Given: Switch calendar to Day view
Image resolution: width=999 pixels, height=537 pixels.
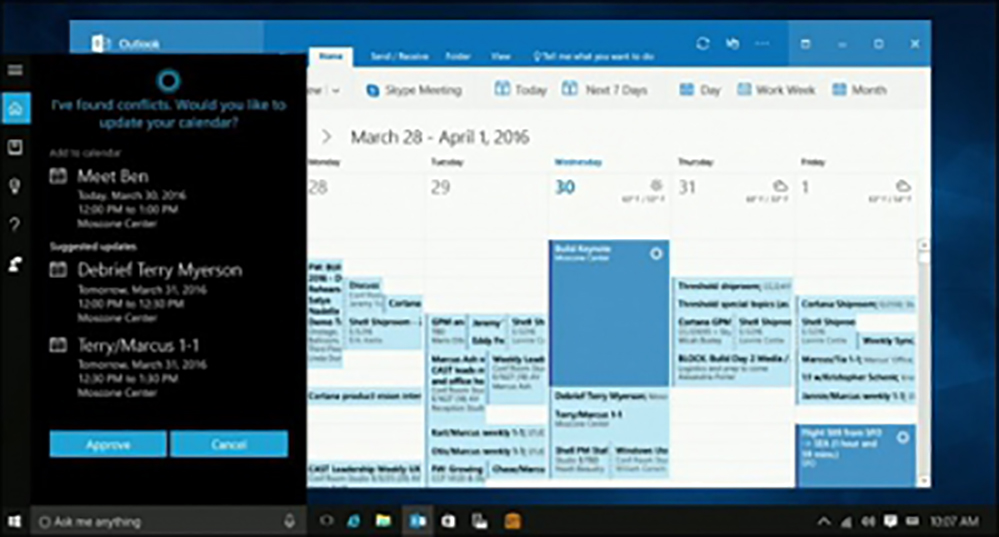Looking at the screenshot, I should point(700,90).
